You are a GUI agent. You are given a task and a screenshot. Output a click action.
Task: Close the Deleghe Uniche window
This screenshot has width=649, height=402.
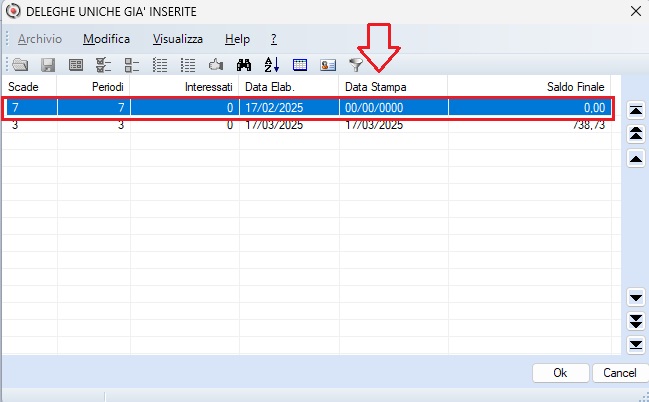pyautogui.click(x=636, y=11)
